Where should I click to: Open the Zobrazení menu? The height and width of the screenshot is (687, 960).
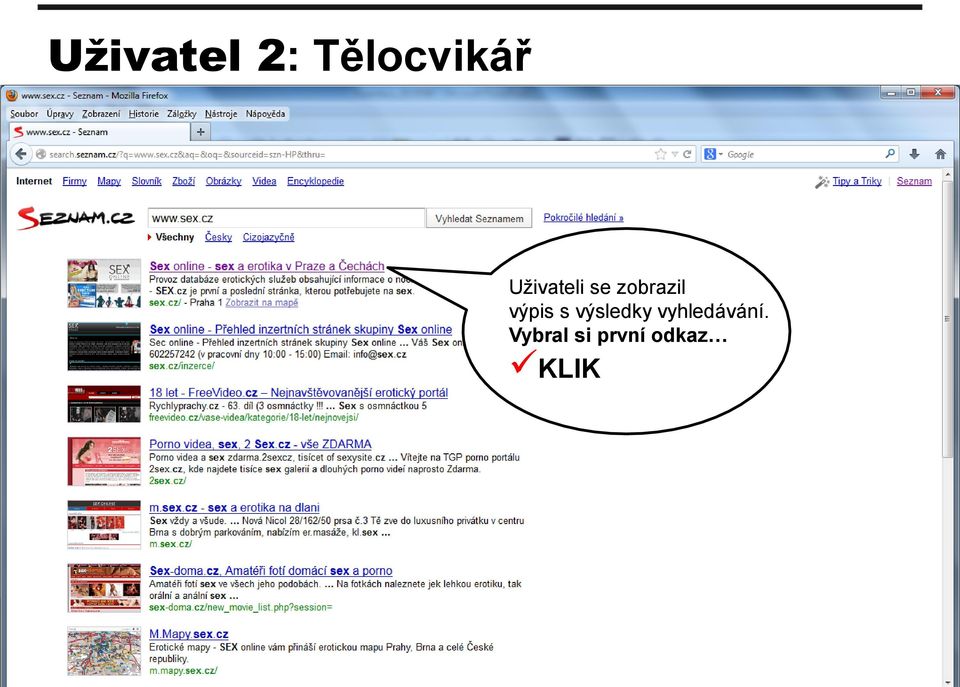(101, 114)
